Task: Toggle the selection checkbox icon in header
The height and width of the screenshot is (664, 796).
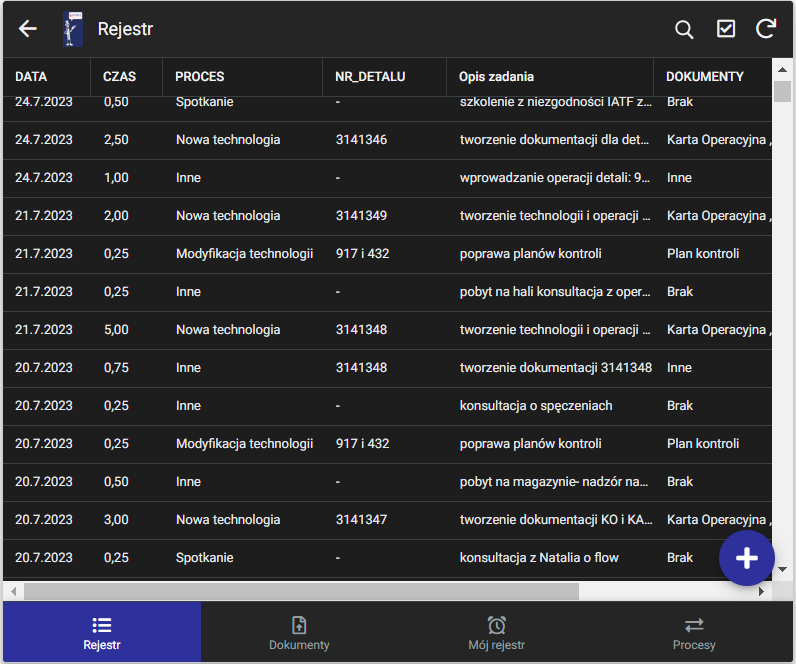Action: click(x=726, y=29)
